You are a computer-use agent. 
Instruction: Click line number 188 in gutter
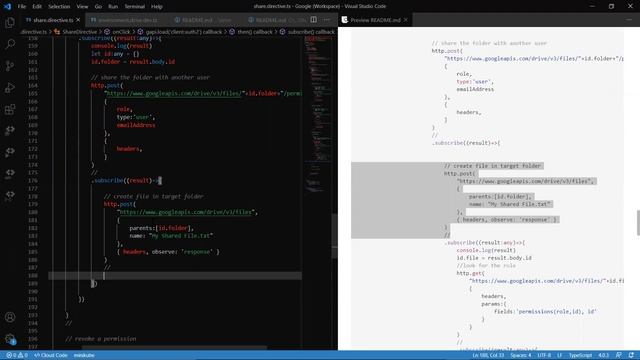tap(33, 276)
